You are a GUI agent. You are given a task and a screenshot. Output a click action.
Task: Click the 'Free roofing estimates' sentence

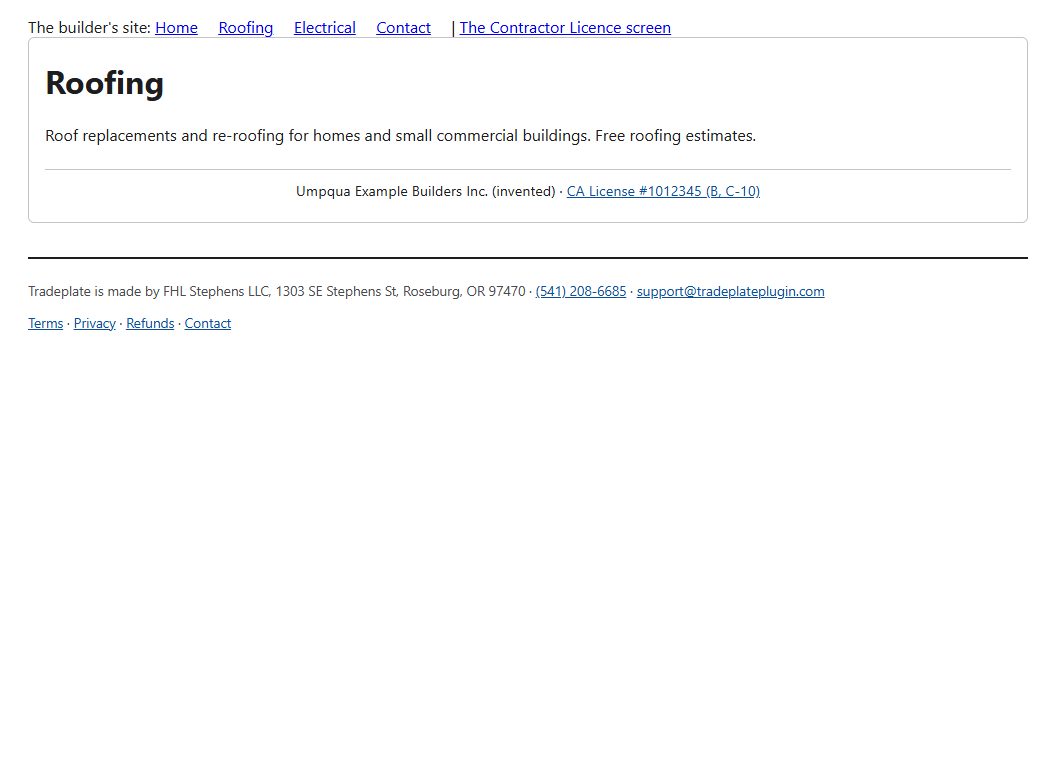(675, 135)
